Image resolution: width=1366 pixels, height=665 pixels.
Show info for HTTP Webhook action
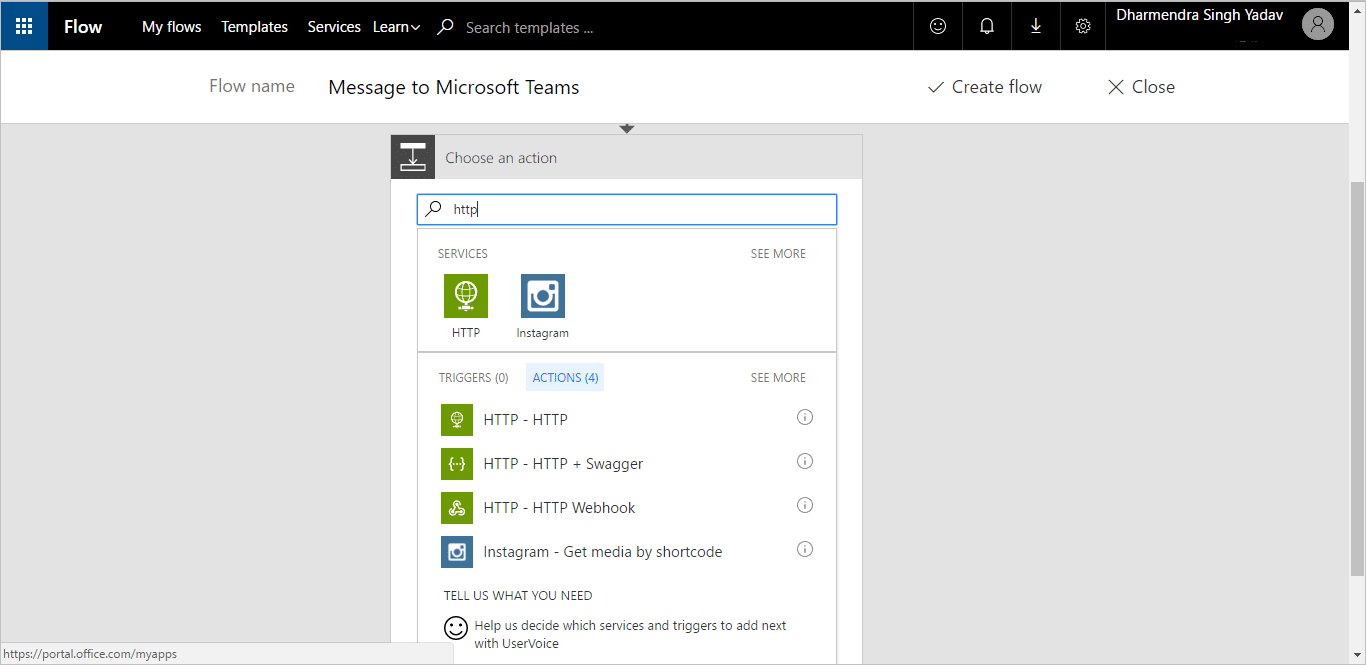(805, 505)
